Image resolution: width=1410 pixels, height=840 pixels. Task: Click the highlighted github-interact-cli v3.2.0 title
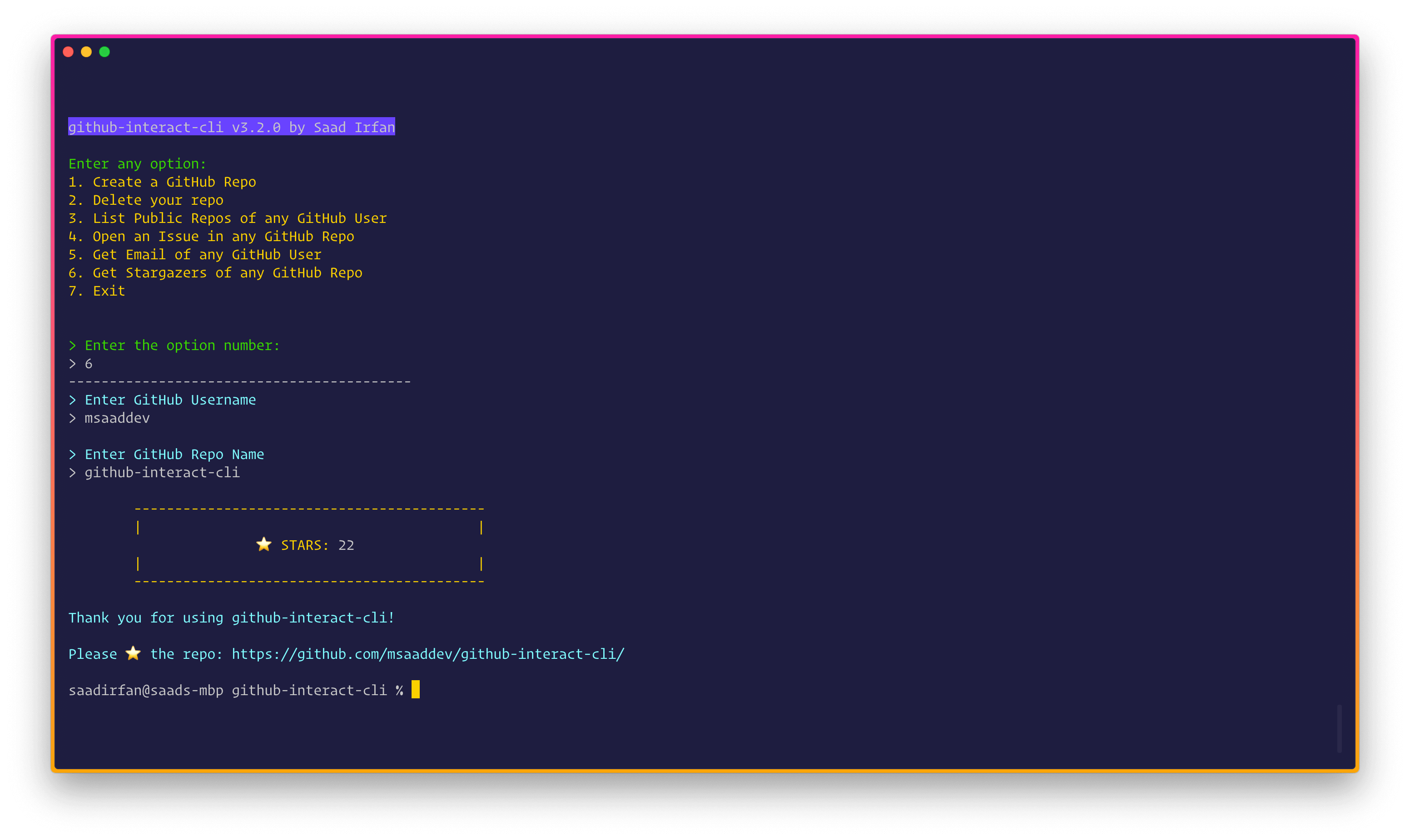231,127
